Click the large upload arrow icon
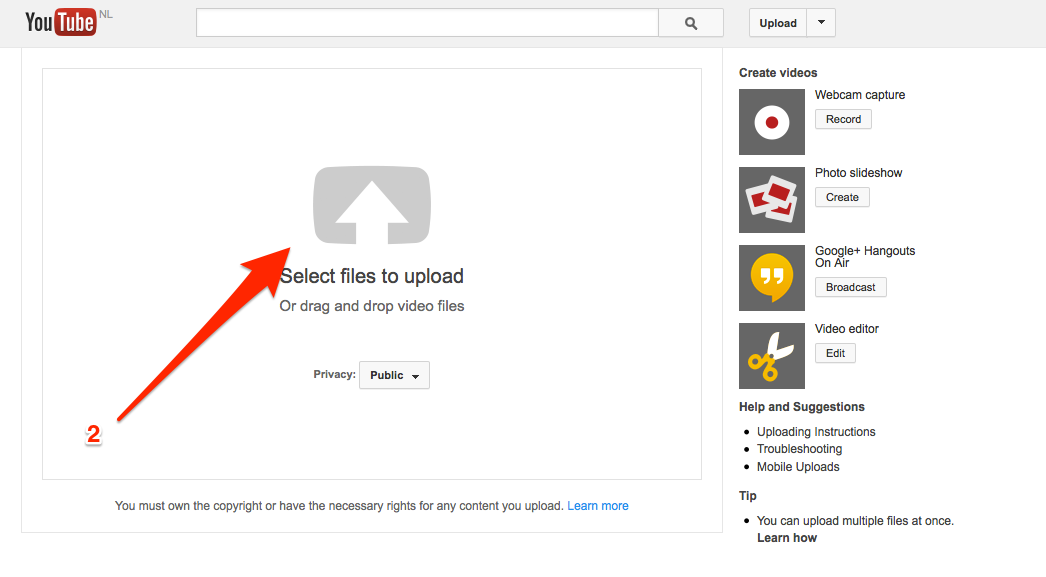This screenshot has height=577, width=1046. (371, 205)
